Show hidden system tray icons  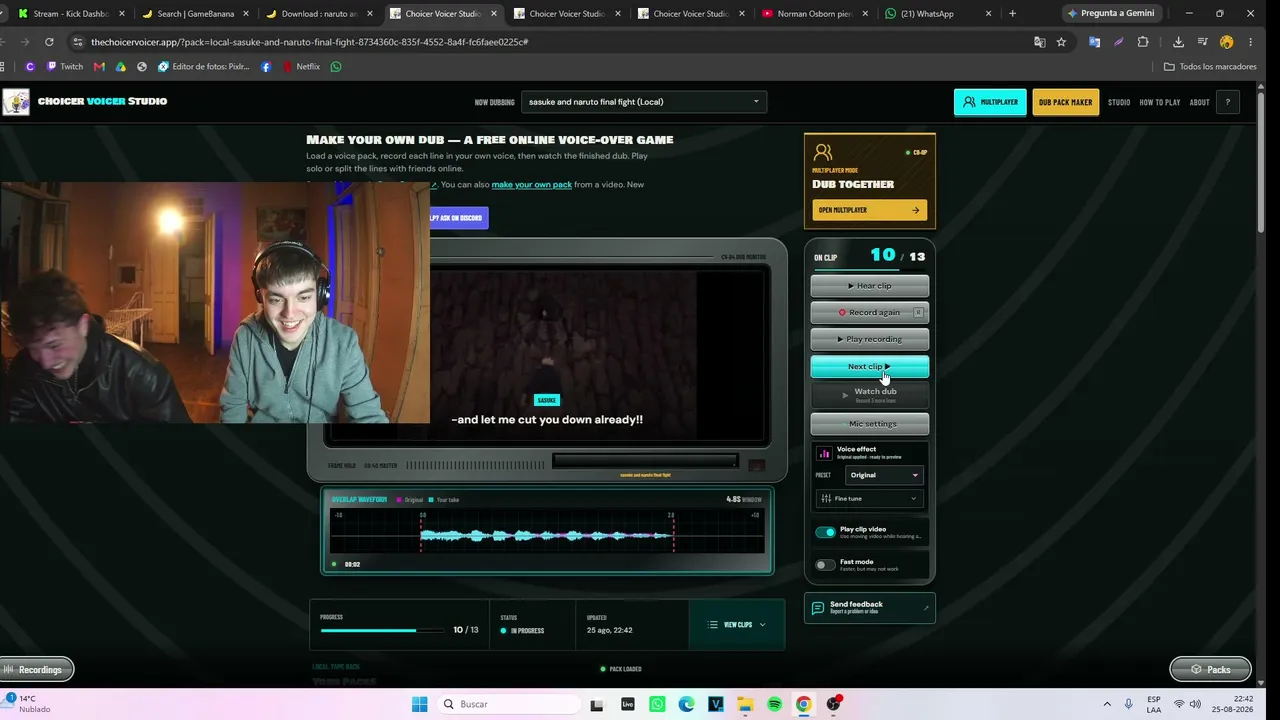(x=1107, y=704)
